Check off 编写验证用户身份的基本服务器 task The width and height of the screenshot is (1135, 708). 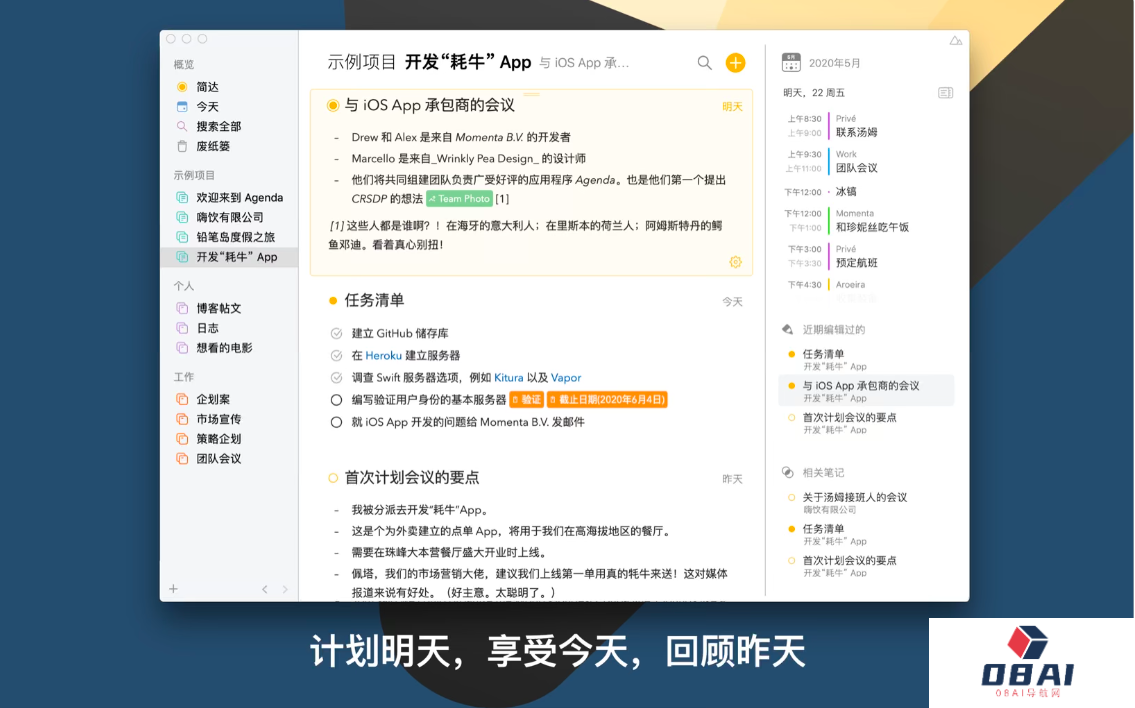336,400
